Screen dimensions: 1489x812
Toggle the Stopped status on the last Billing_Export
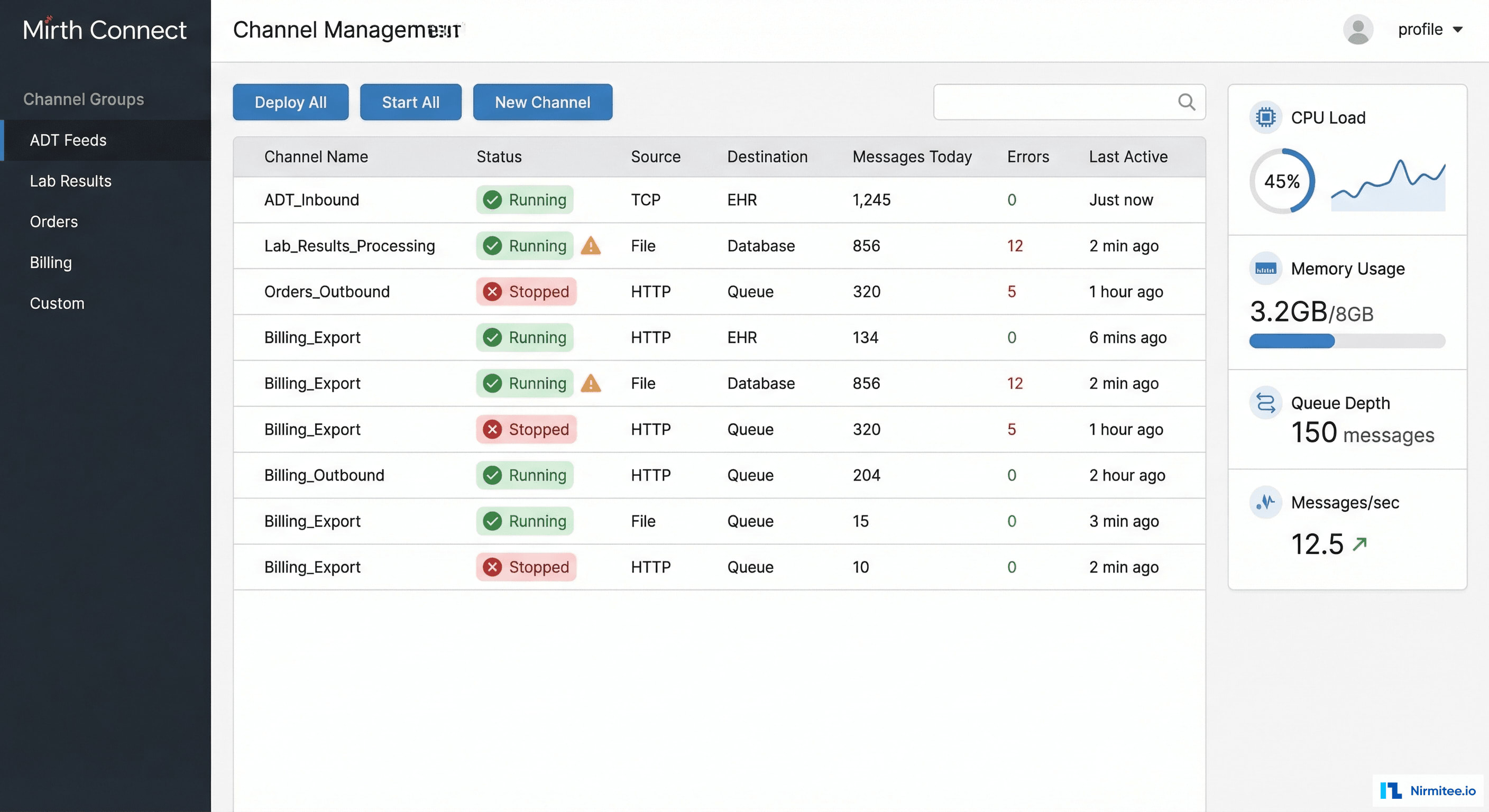click(526, 567)
